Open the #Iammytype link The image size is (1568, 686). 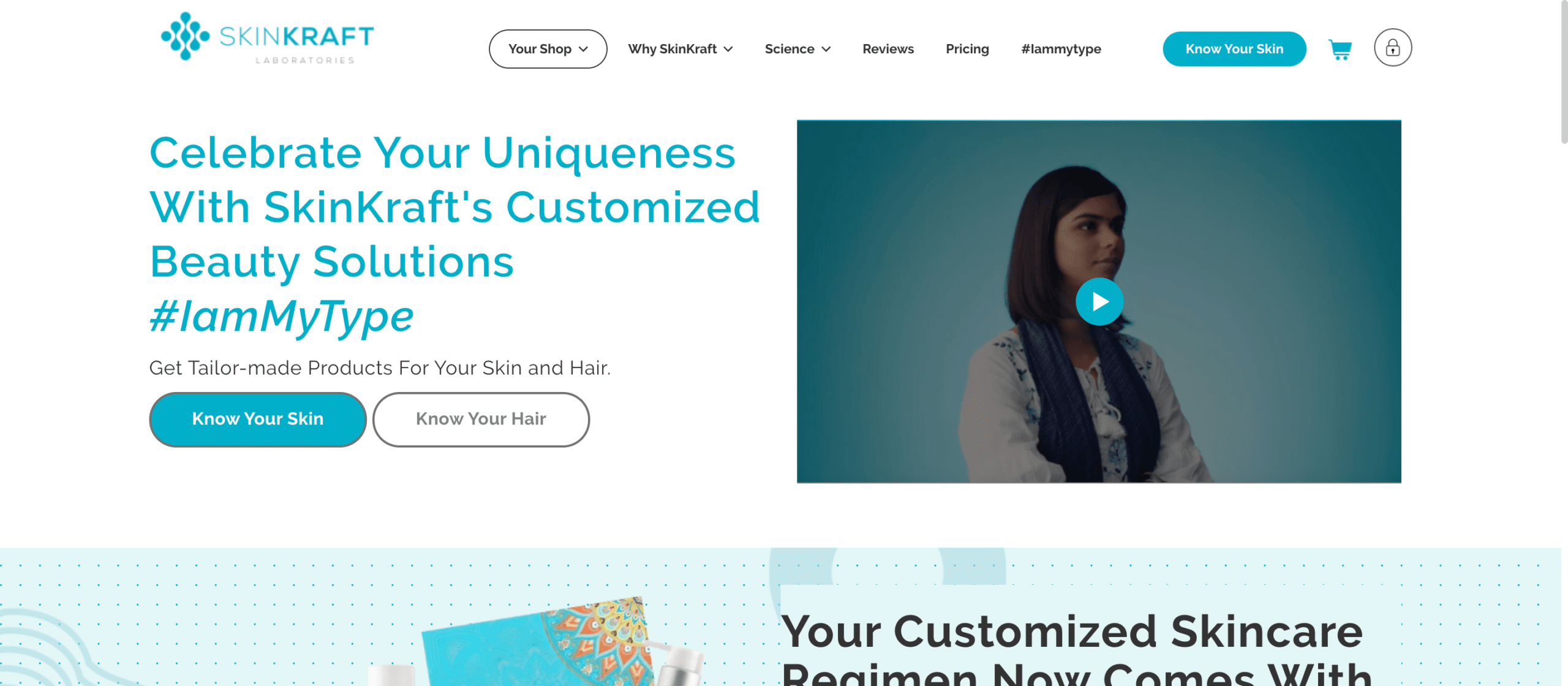pos(1060,49)
